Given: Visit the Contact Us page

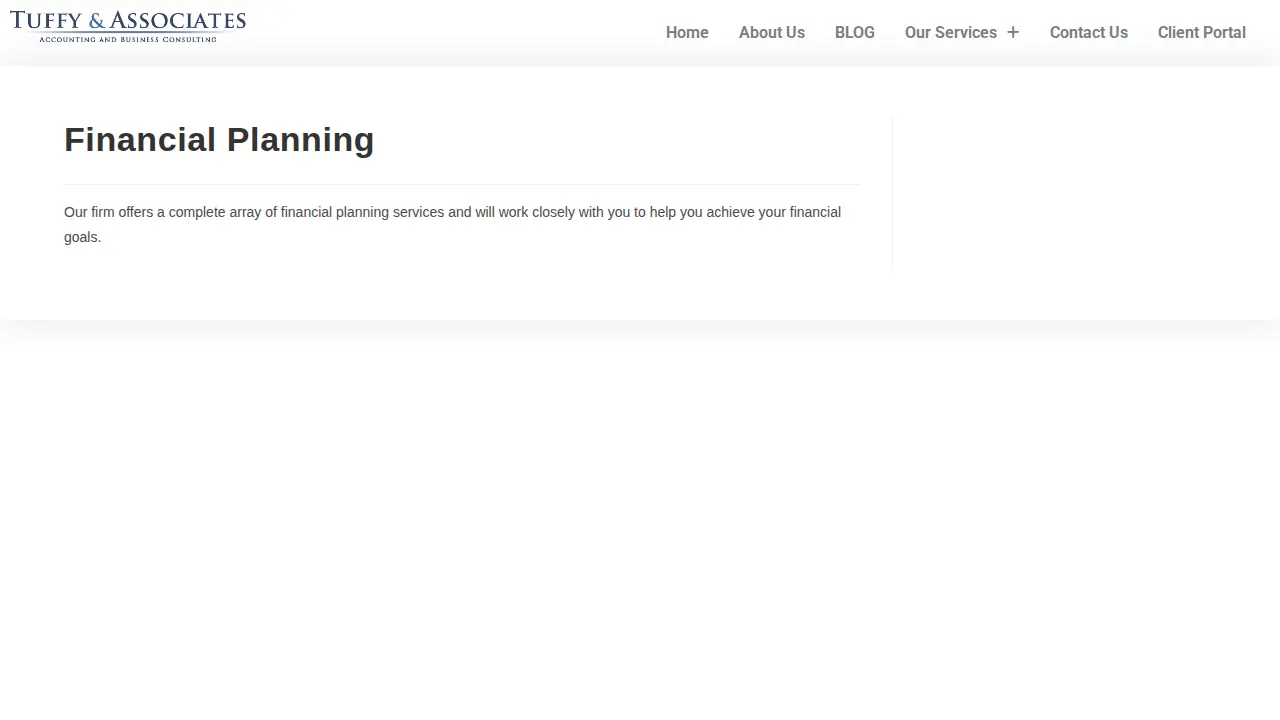Looking at the screenshot, I should point(1089,32).
